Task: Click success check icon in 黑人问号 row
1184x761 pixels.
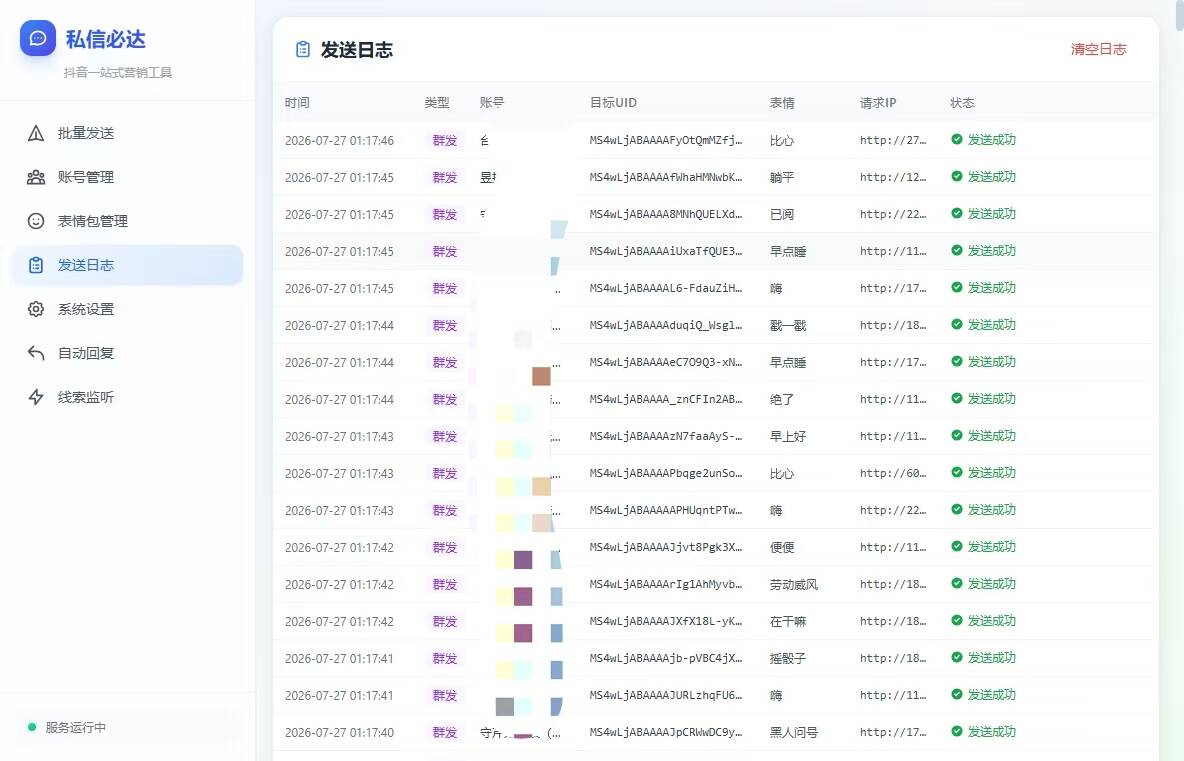Action: (x=957, y=732)
